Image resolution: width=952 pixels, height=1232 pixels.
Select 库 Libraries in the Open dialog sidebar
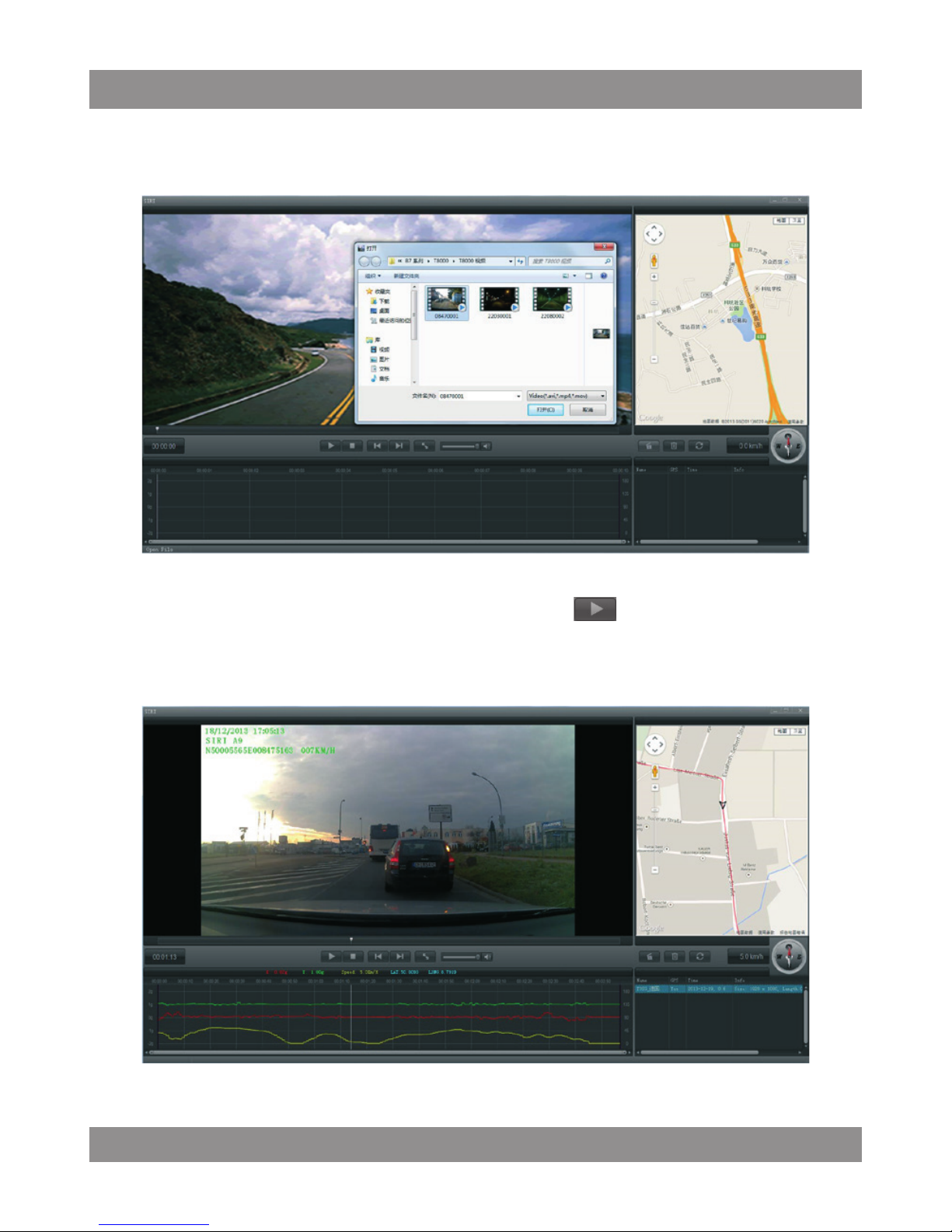pyautogui.click(x=373, y=340)
